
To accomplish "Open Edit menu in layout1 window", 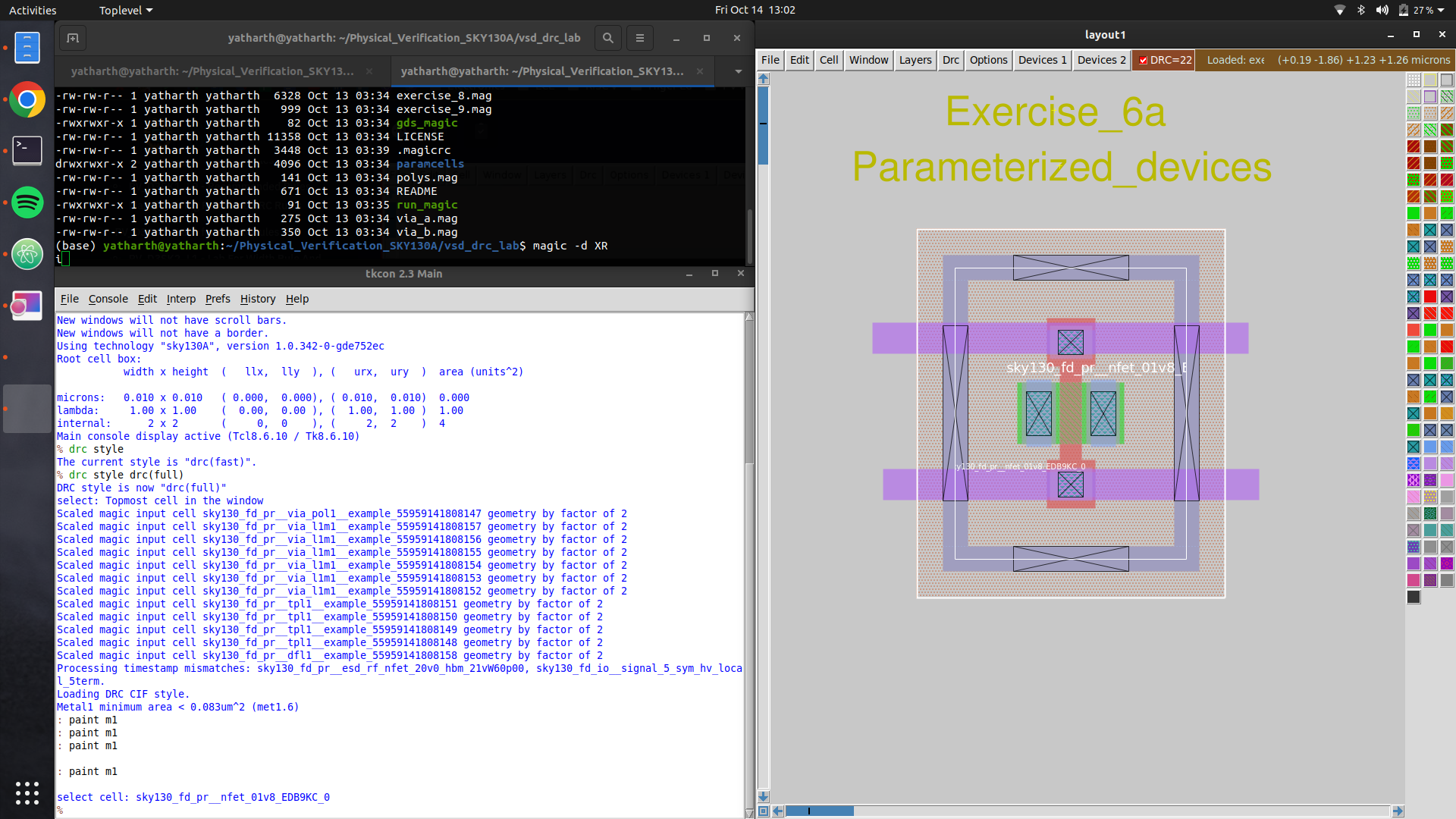I will pyautogui.click(x=799, y=60).
